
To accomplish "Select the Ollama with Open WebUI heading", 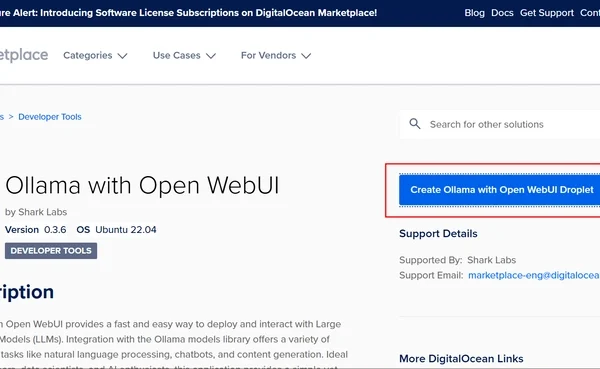I will (142, 186).
